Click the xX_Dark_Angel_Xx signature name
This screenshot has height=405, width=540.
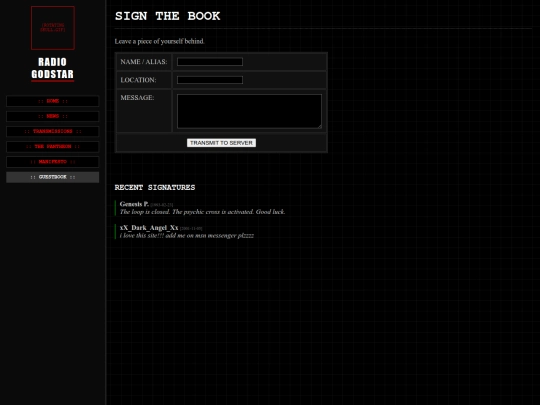pos(149,228)
